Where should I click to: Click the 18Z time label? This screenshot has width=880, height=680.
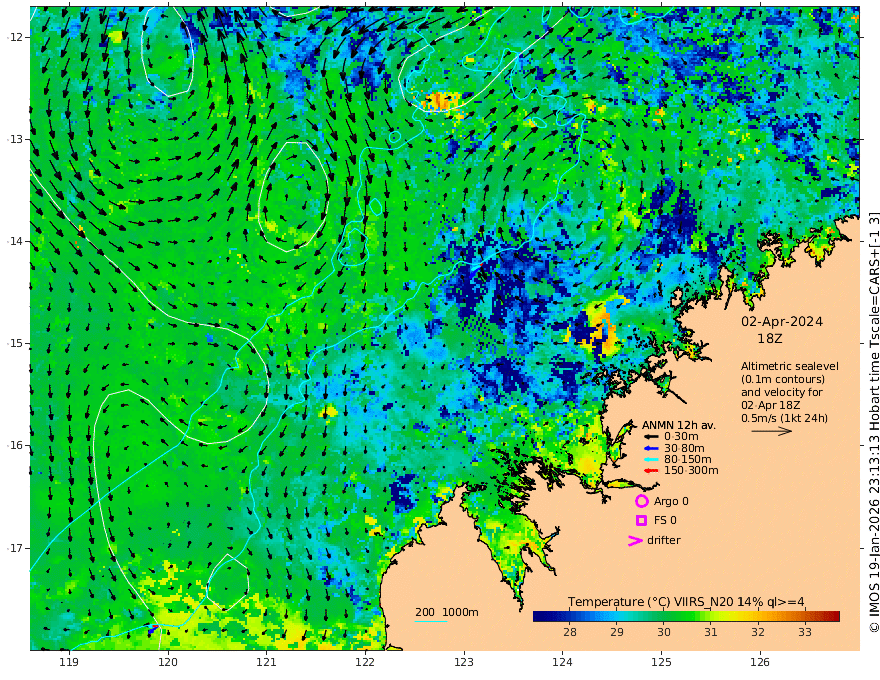click(769, 338)
